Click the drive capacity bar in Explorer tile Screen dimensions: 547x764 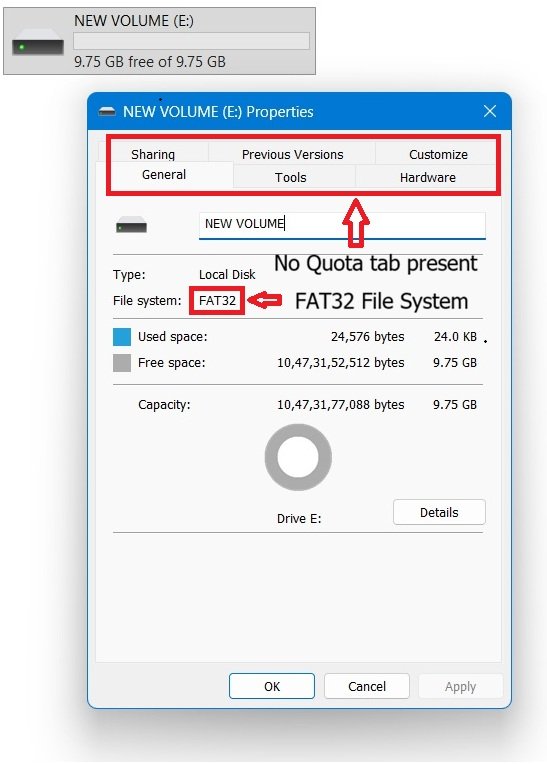[x=191, y=41]
